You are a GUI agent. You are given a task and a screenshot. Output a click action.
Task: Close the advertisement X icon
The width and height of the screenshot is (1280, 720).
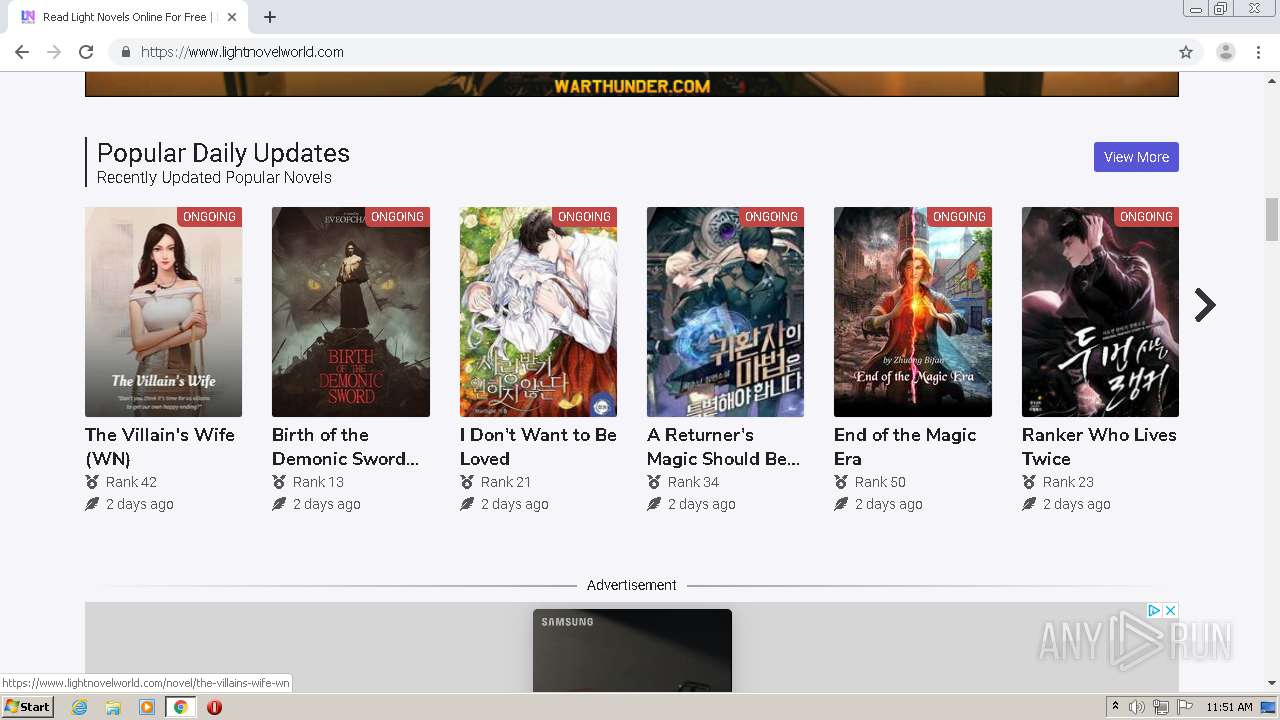coord(1170,610)
